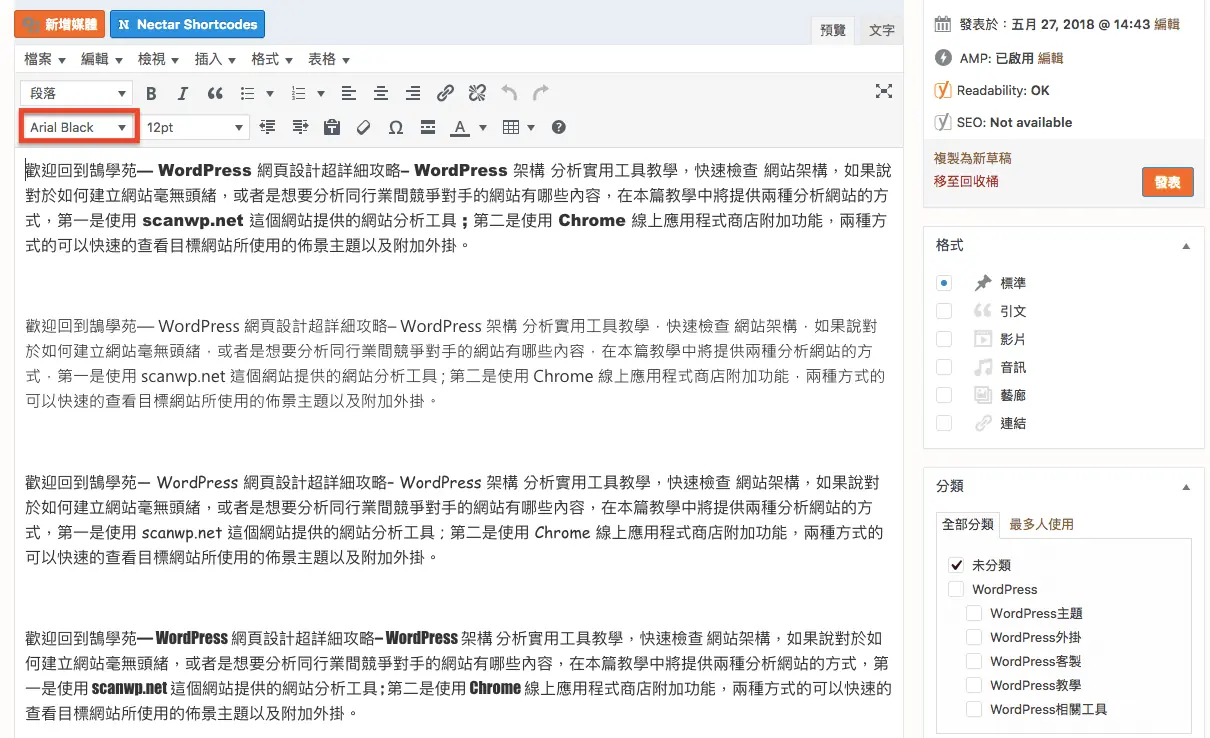Open numbered list style arrow
Screen dimensions: 1210x738
tap(320, 93)
